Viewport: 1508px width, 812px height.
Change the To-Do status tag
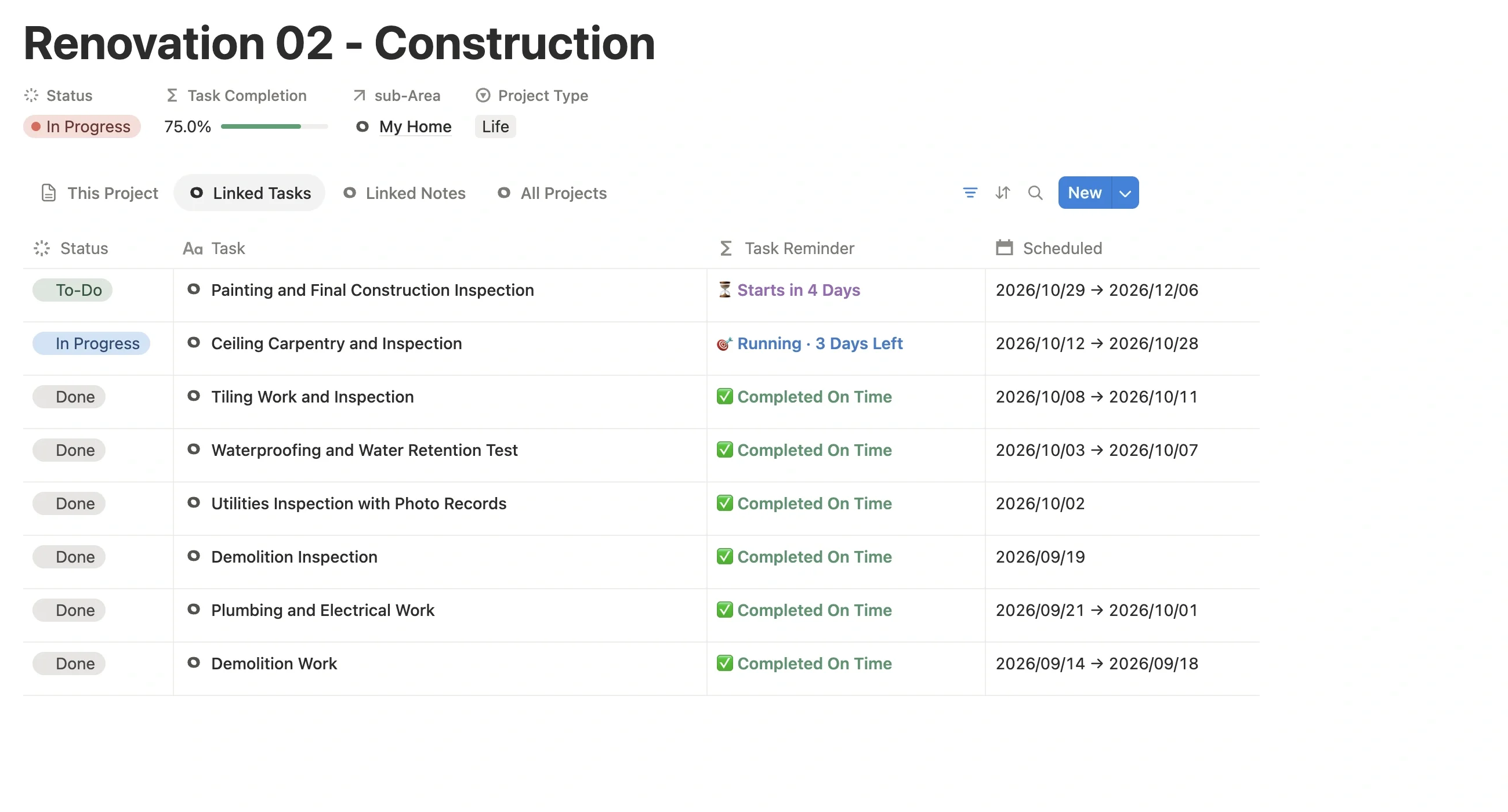pyautogui.click(x=72, y=290)
